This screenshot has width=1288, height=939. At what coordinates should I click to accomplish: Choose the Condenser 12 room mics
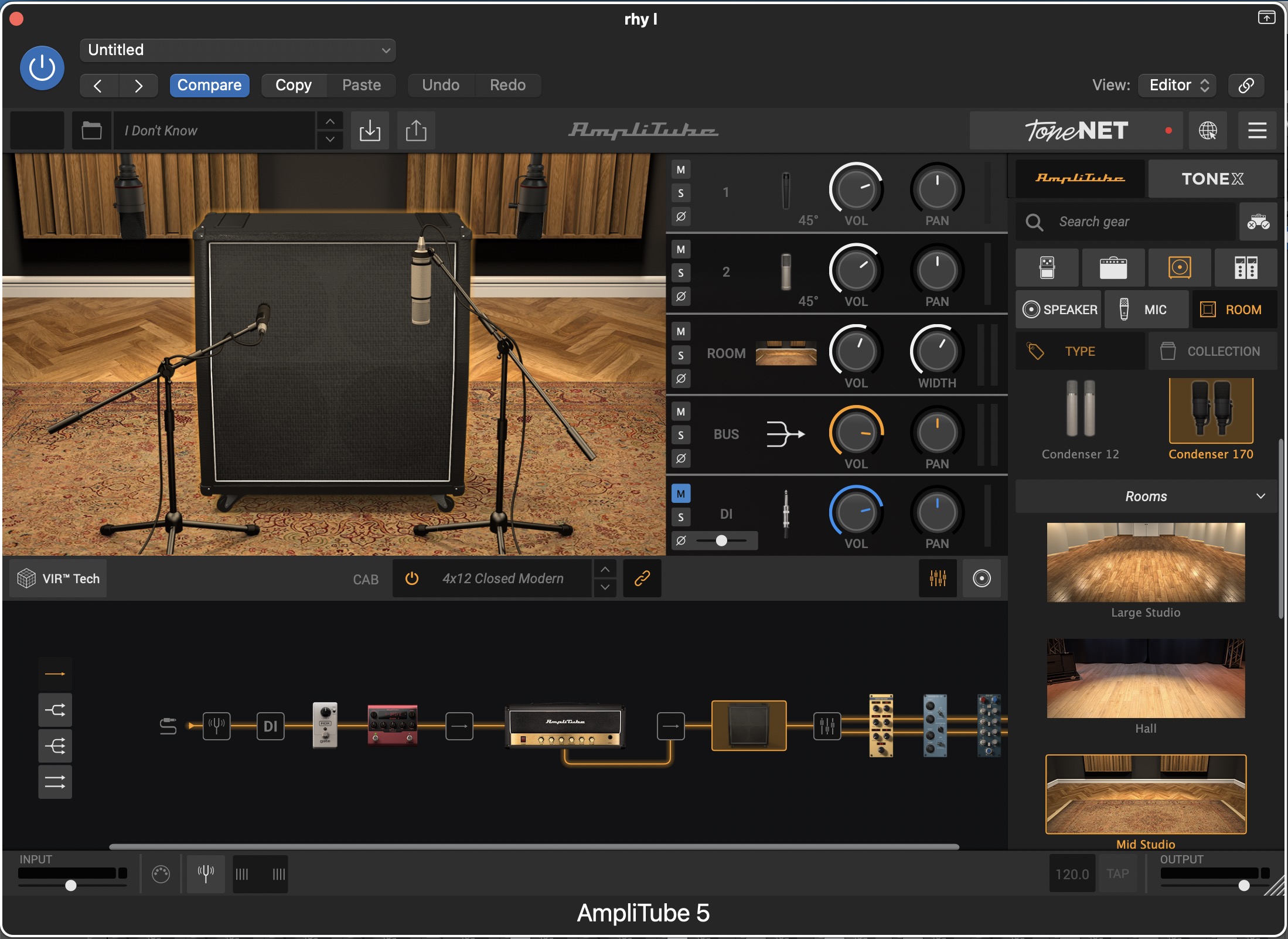[x=1080, y=419]
